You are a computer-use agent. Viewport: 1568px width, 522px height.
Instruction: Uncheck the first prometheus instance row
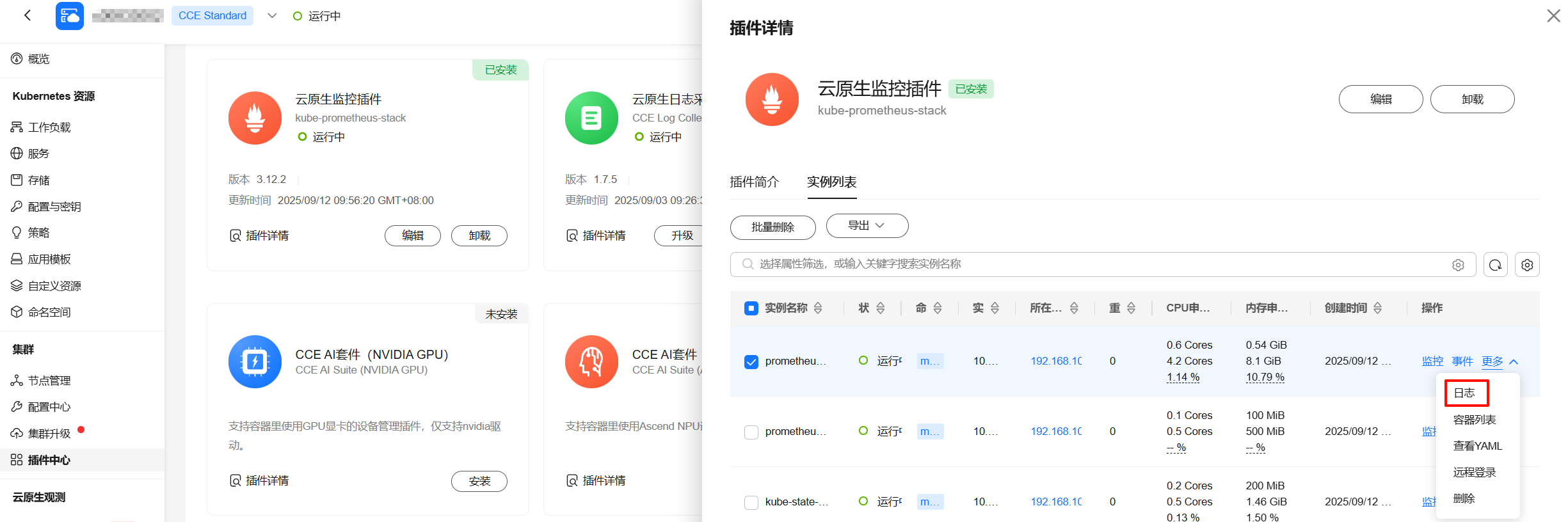[751, 362]
